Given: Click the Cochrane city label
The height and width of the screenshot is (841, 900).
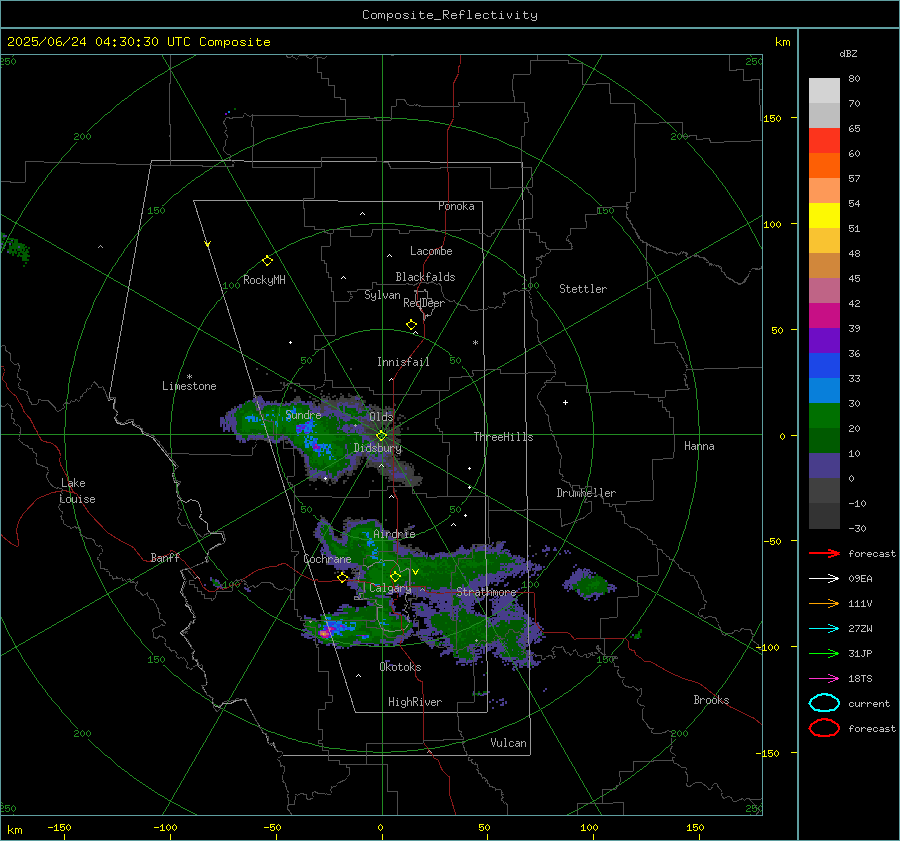Looking at the screenshot, I should click(327, 559).
